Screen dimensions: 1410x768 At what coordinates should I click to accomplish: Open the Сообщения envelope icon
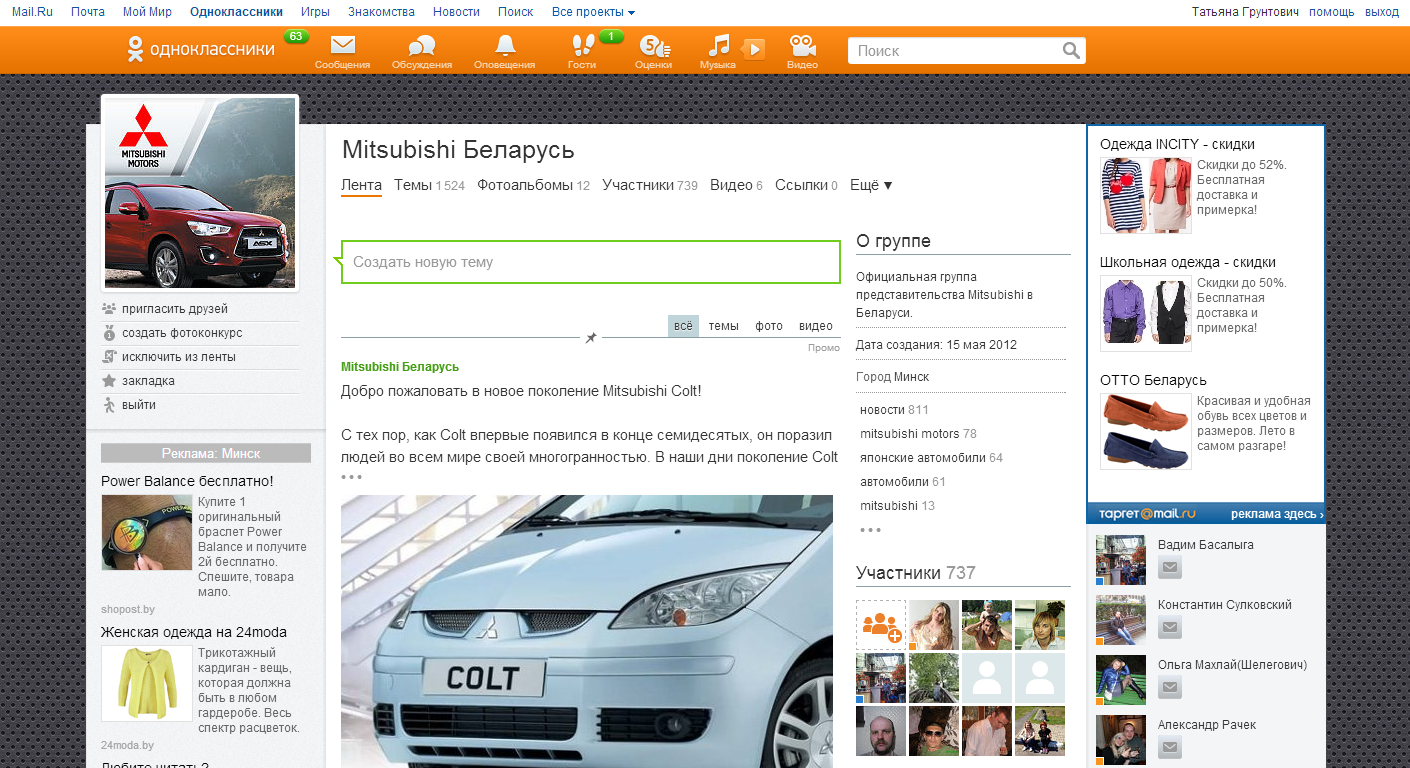point(343,45)
